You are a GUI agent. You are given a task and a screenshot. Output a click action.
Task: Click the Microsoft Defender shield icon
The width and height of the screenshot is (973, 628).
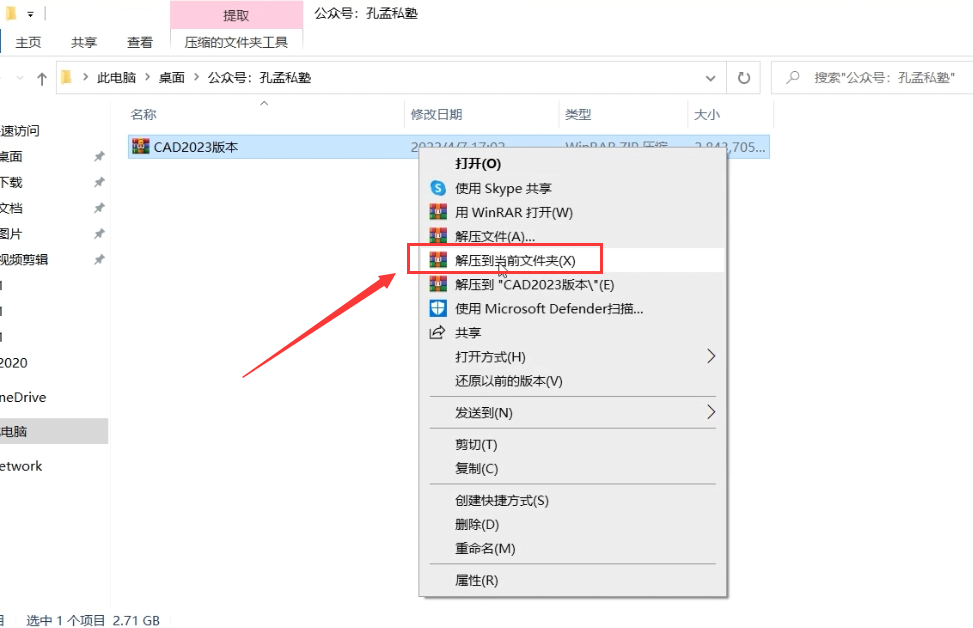pos(438,308)
